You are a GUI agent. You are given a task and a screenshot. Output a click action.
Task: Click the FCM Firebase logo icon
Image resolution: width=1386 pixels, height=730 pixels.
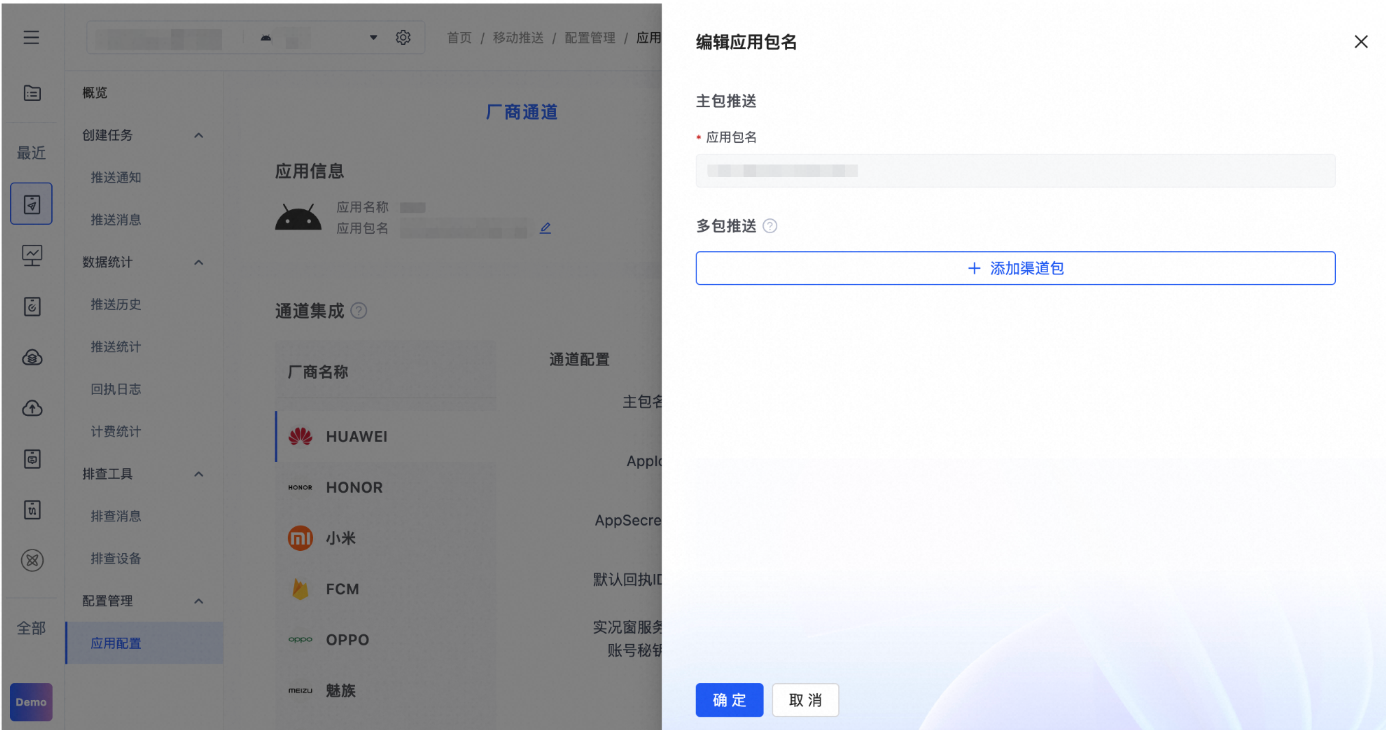pos(300,589)
